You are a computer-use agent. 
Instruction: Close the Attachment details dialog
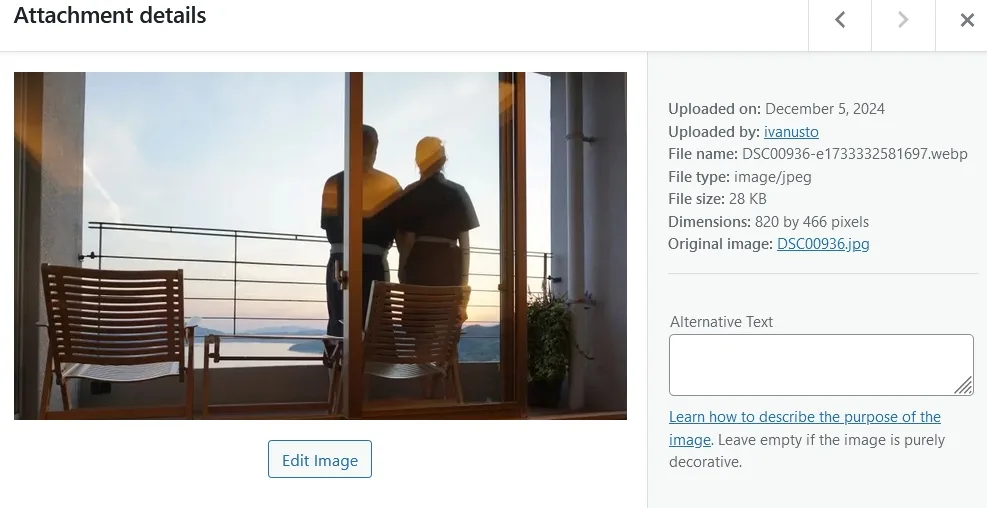click(x=967, y=20)
